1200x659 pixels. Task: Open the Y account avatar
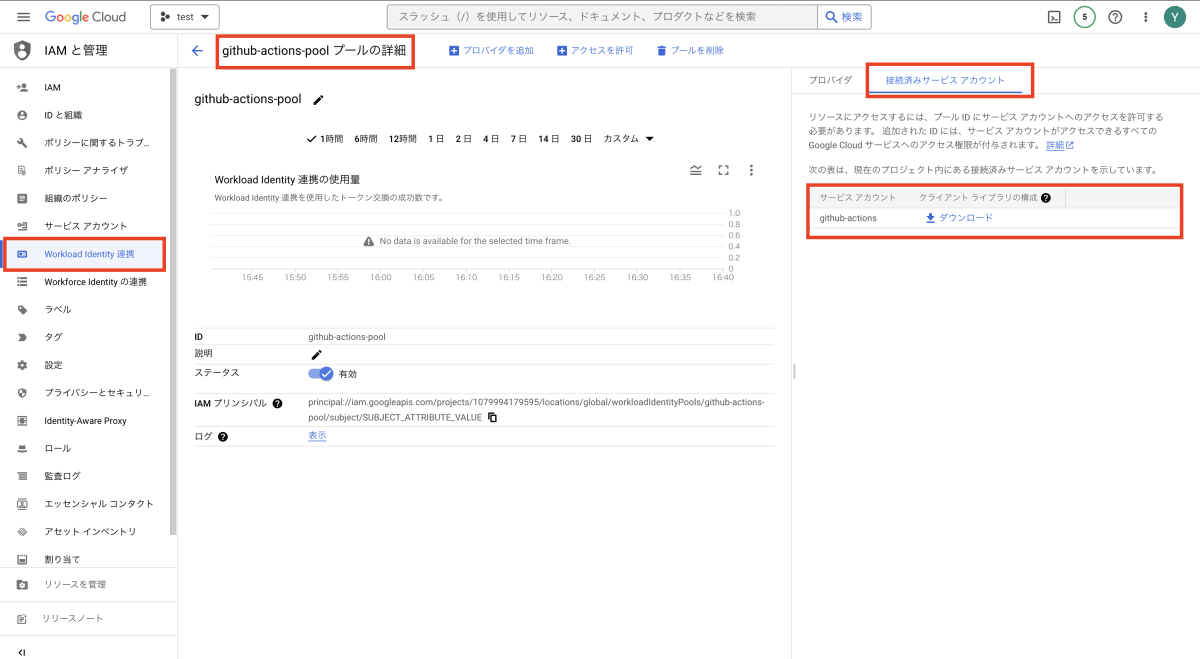pyautogui.click(x=1175, y=17)
